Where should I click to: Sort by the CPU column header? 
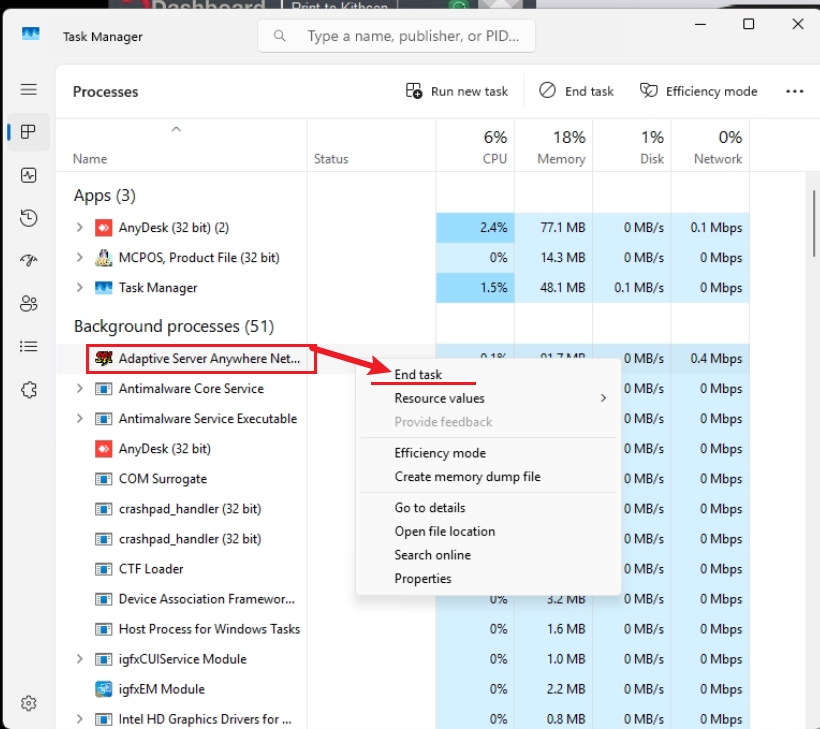pyautogui.click(x=475, y=147)
